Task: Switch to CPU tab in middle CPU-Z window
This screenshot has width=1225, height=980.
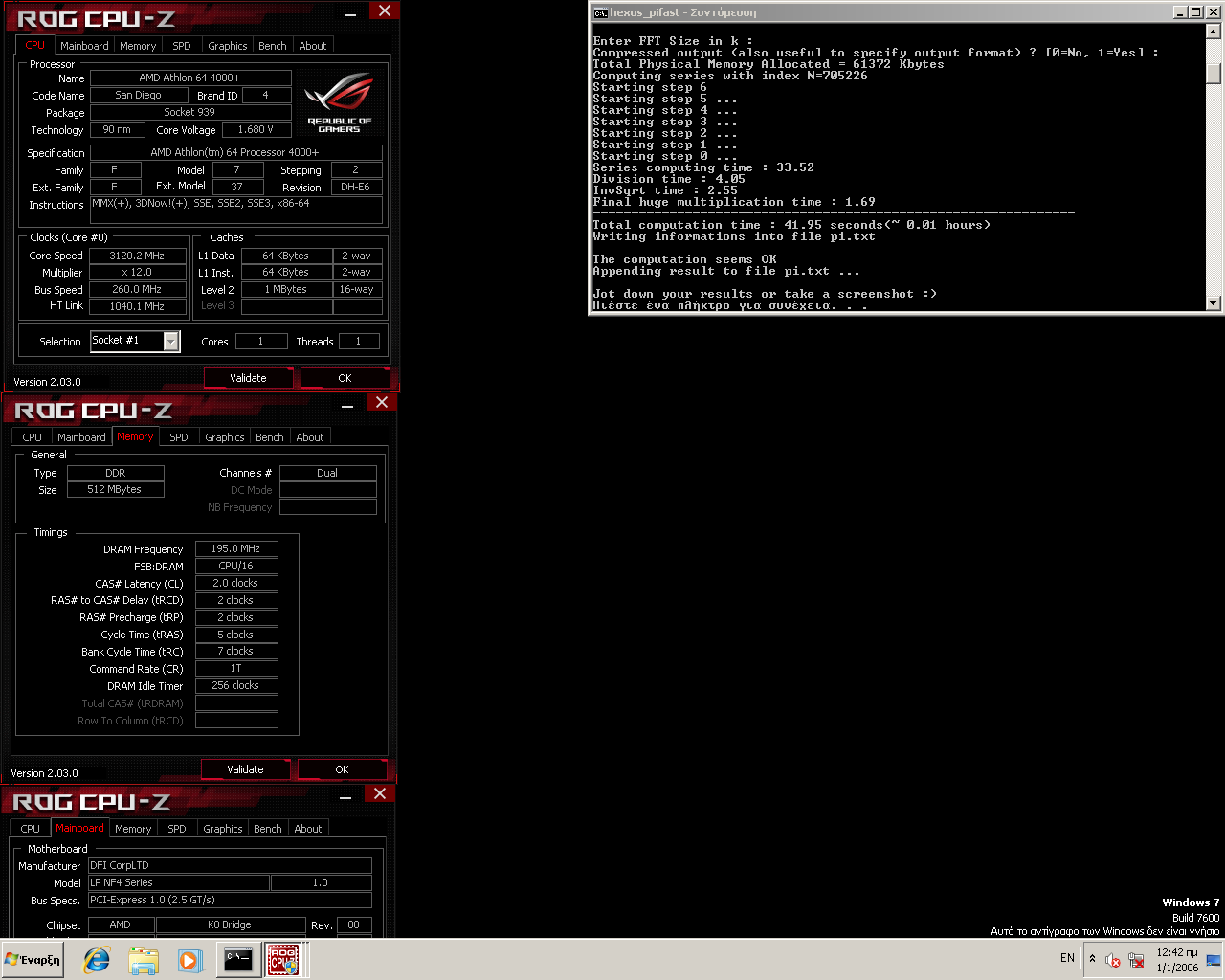Action: [x=33, y=437]
